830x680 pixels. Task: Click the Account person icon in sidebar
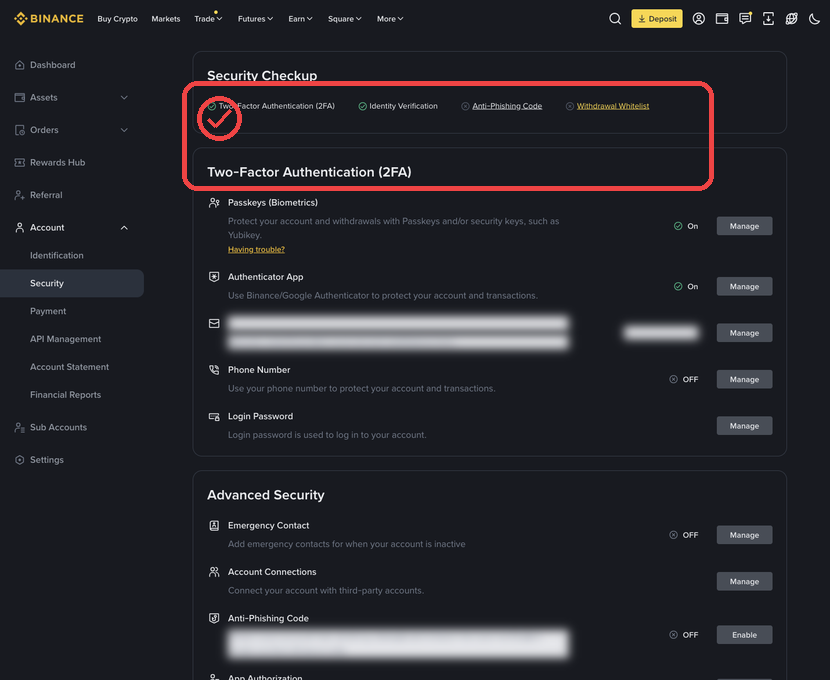click(x=20, y=228)
